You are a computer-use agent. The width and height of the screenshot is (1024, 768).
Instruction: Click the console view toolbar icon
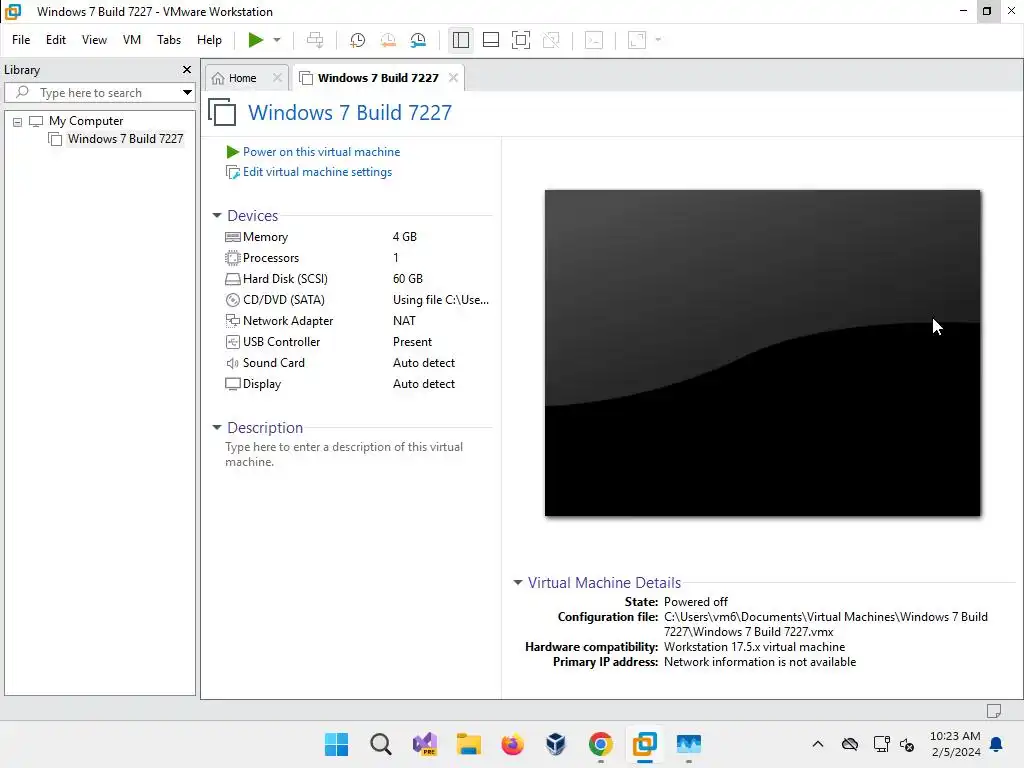(x=594, y=40)
